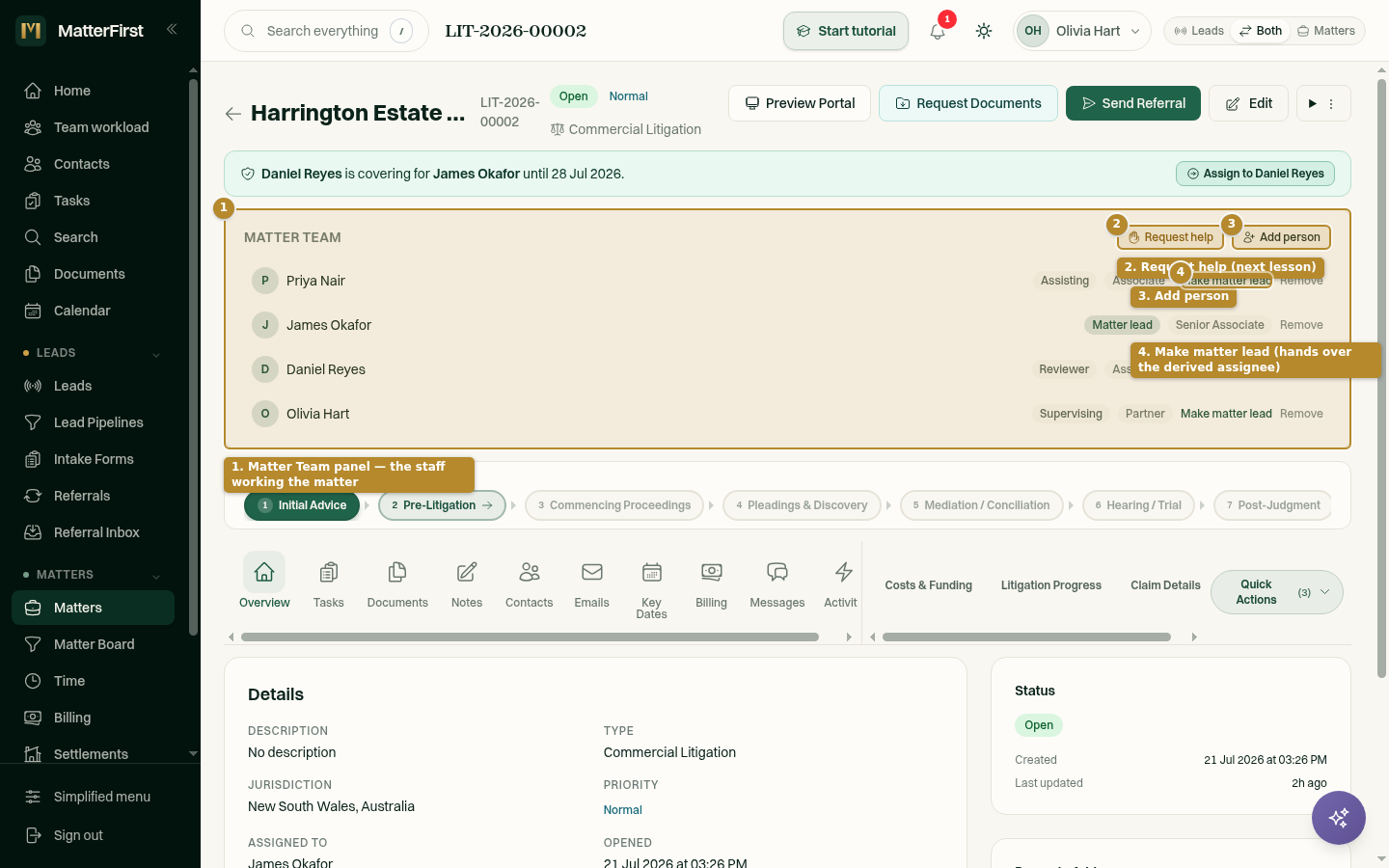Click Request Documents button
The width and height of the screenshot is (1389, 868).
(968, 103)
